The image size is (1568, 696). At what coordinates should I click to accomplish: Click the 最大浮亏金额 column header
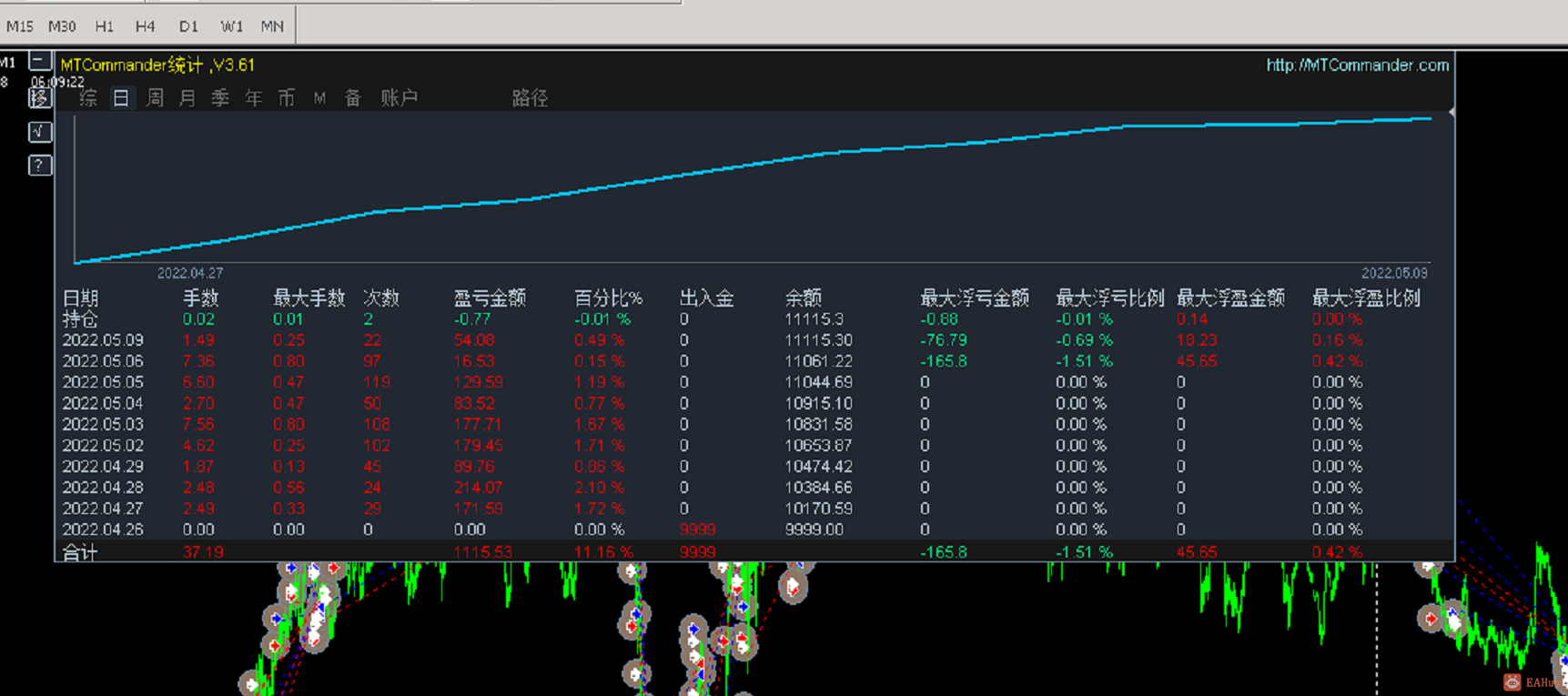point(974,298)
